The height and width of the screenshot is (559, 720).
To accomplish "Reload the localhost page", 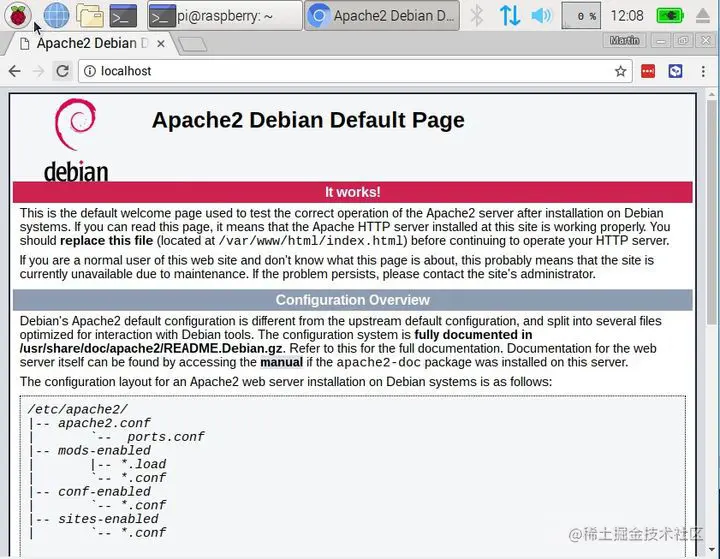I will click(x=62, y=71).
